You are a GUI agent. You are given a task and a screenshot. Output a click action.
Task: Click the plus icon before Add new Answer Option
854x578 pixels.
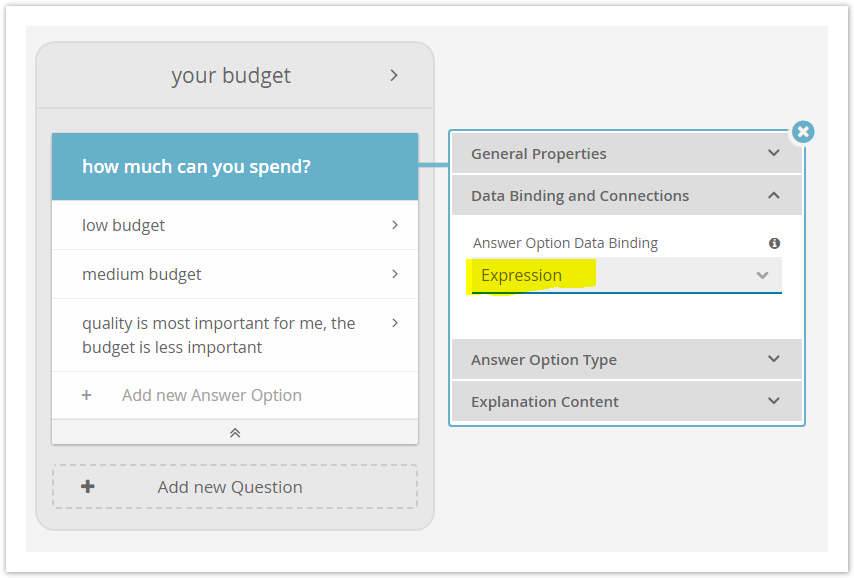[x=87, y=395]
